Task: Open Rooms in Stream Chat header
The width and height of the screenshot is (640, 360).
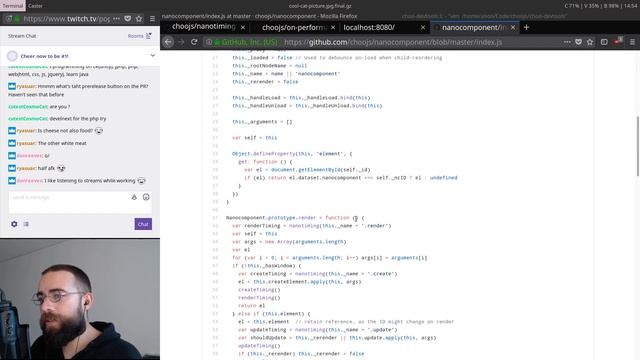Action: tap(139, 36)
